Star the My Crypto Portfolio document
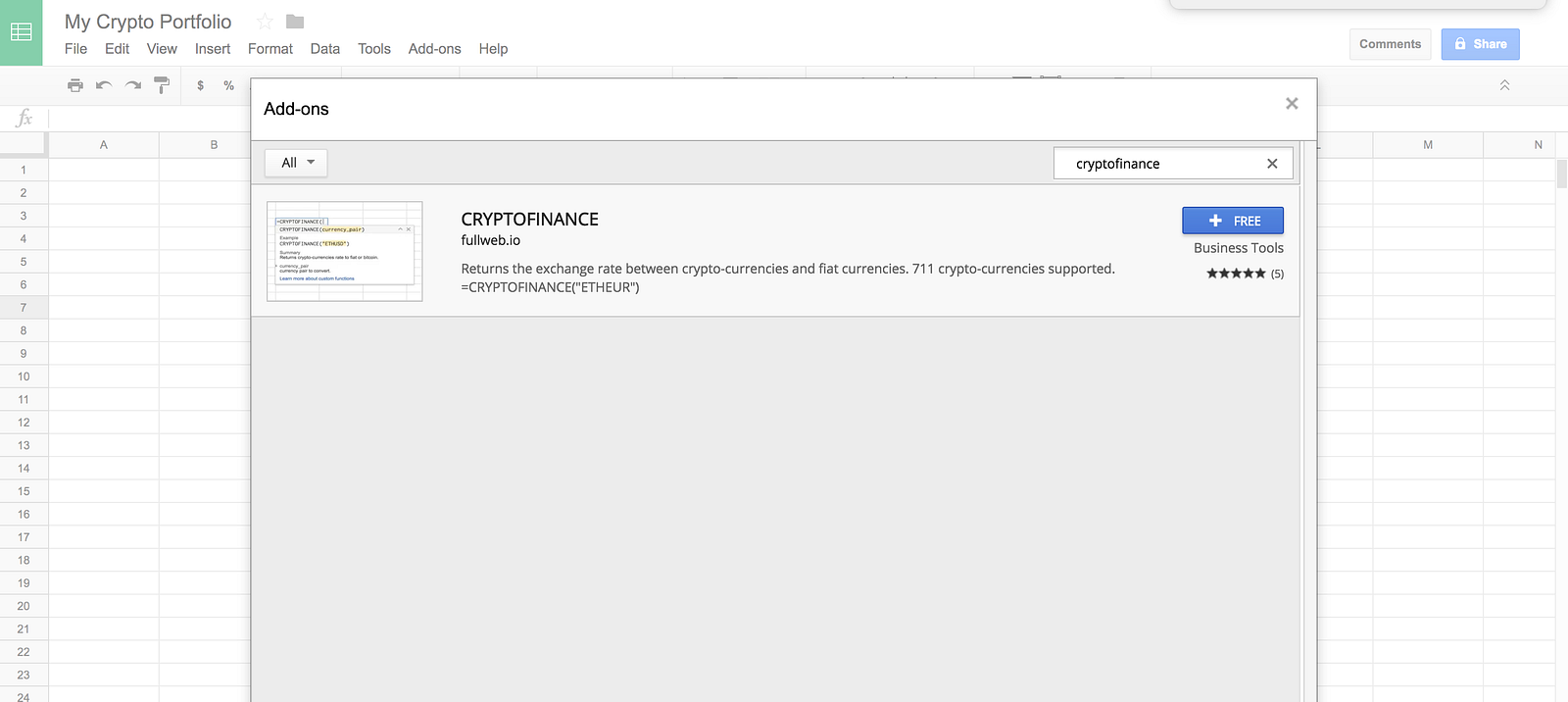 (x=265, y=22)
